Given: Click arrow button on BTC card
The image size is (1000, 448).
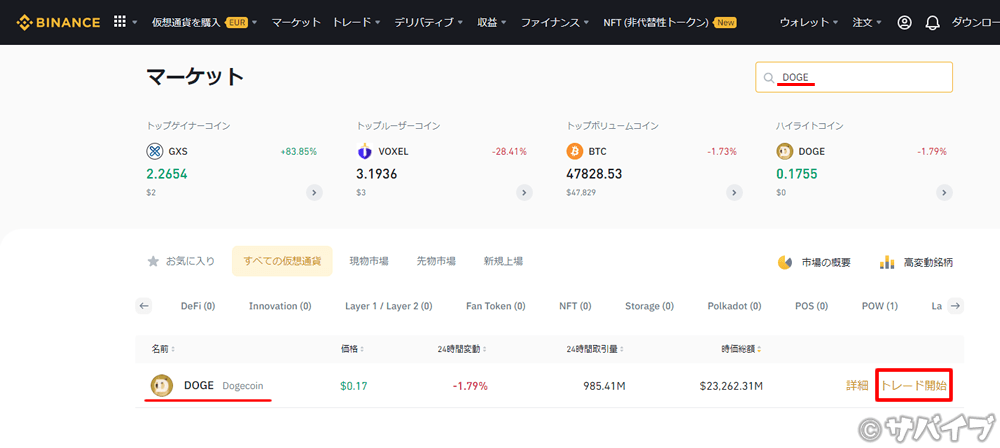Looking at the screenshot, I should click(735, 193).
